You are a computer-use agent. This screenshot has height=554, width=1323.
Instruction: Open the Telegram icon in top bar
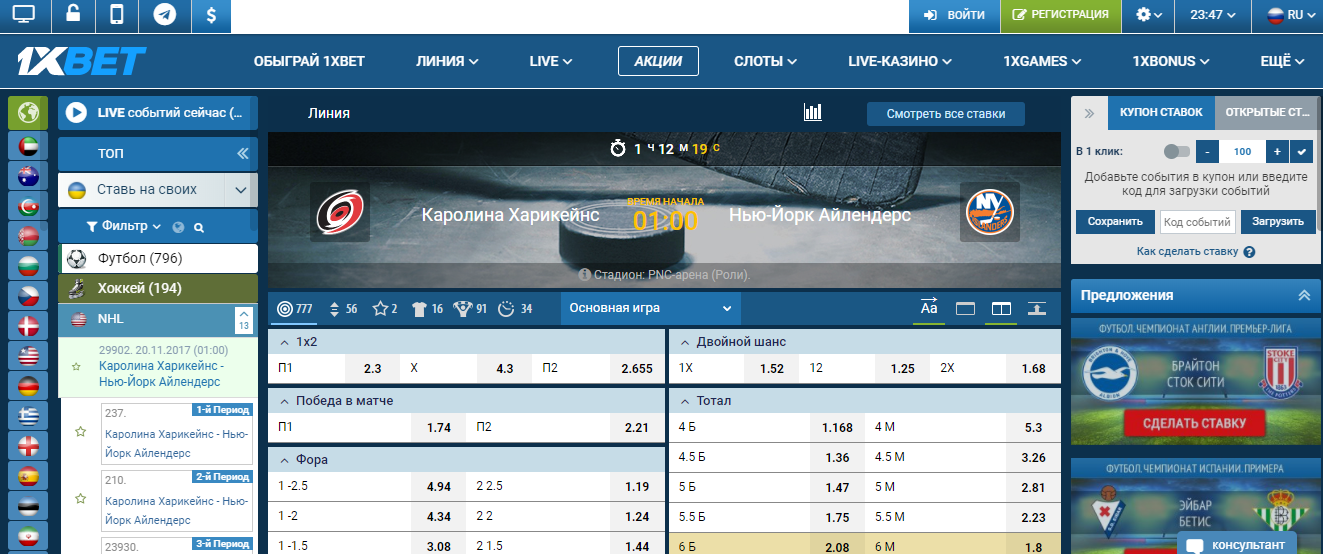164,15
